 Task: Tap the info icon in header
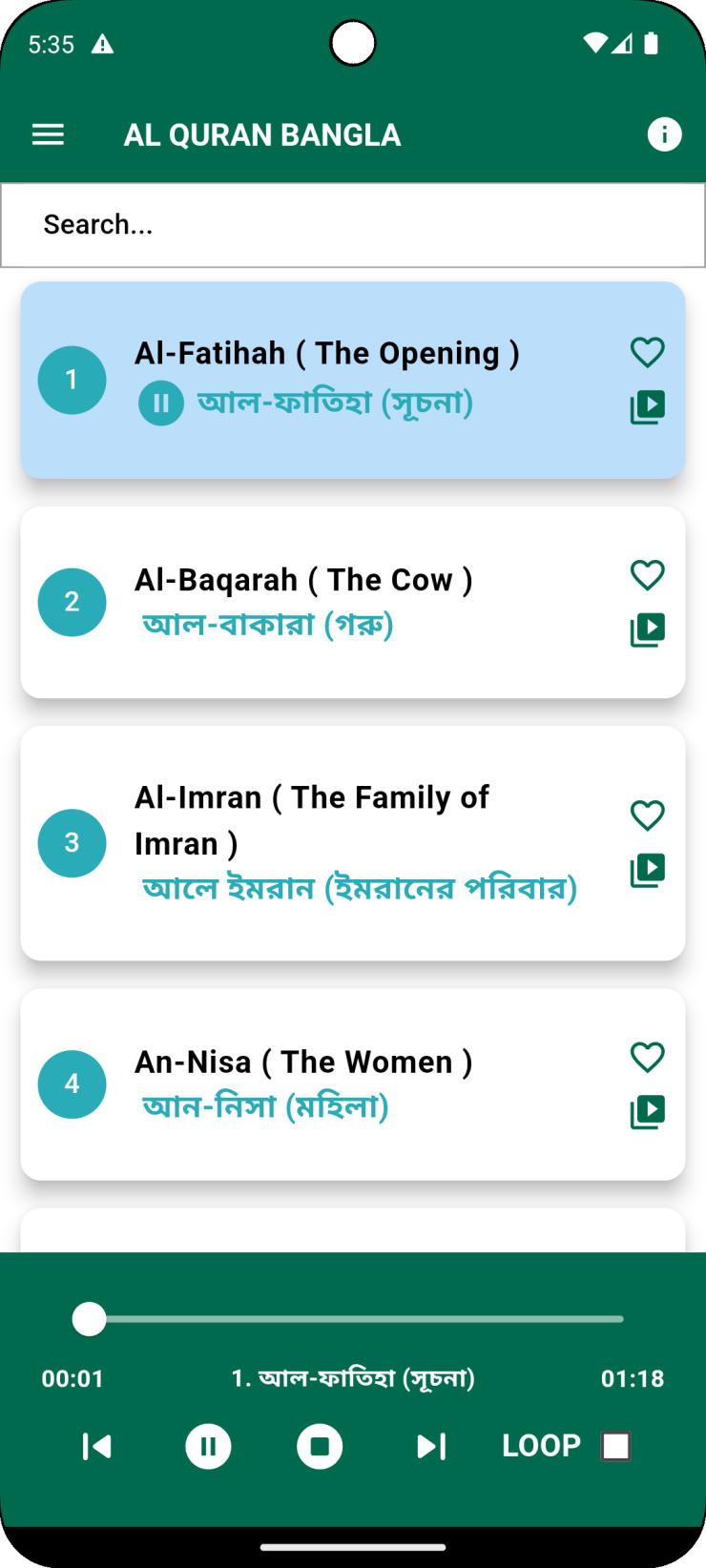point(664,134)
